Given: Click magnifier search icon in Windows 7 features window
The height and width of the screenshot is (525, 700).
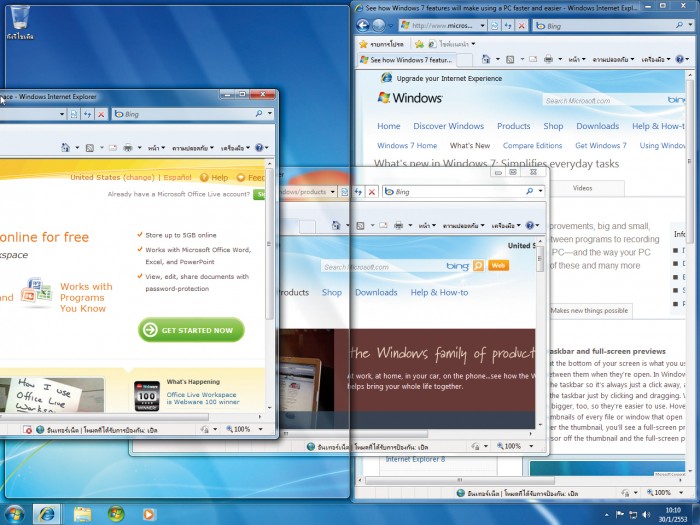Looking at the screenshot, I should point(679,25).
